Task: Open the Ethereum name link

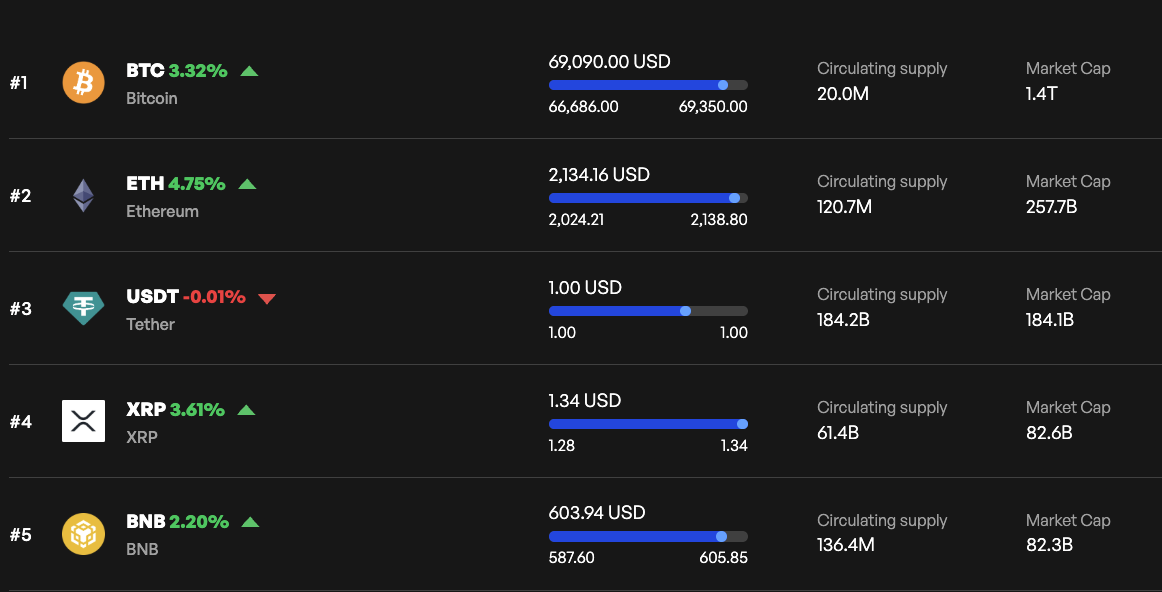Action: click(162, 211)
